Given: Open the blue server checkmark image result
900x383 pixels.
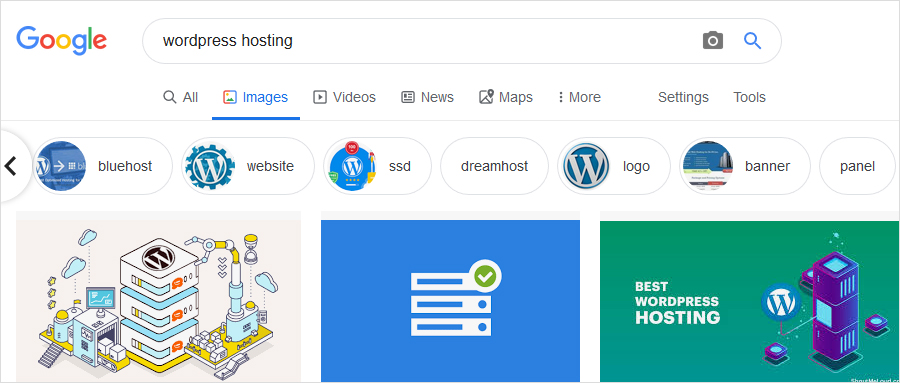Looking at the screenshot, I should pos(451,301).
